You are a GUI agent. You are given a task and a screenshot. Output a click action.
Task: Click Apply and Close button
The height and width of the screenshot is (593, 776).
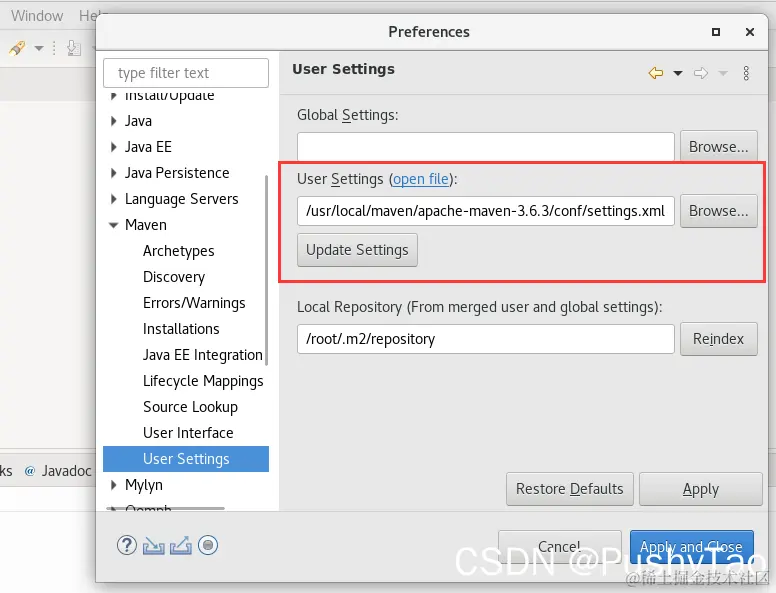(x=692, y=547)
